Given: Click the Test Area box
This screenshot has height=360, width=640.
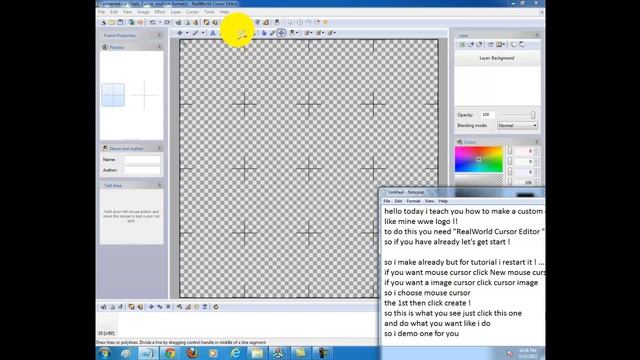Looking at the screenshot, I should tap(131, 217).
